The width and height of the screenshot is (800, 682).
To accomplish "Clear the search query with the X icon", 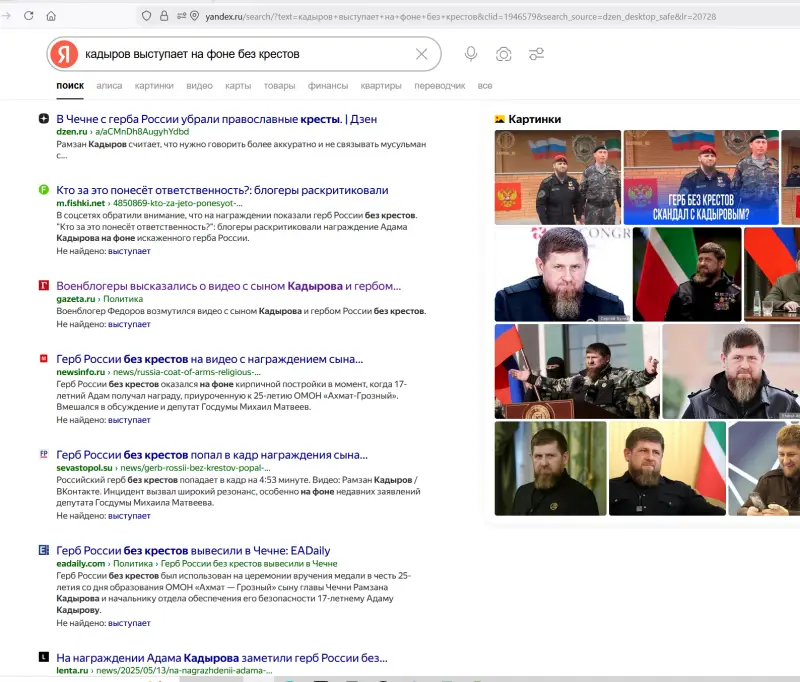I will coord(422,54).
